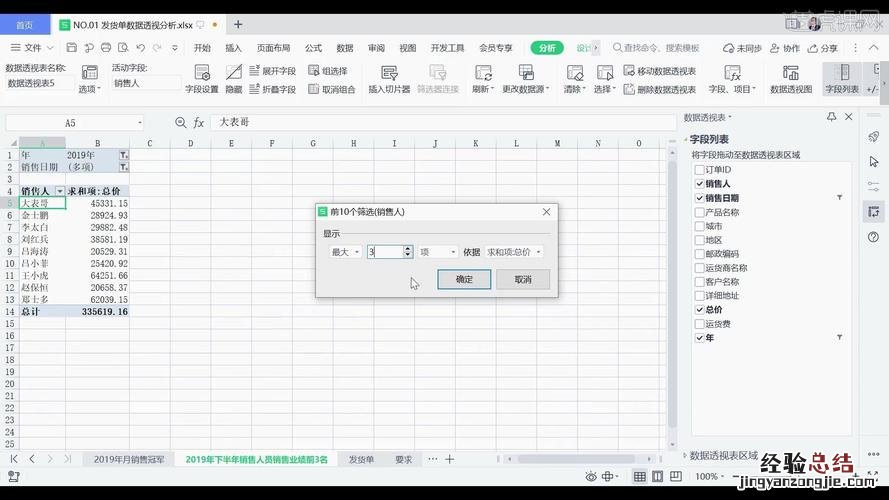Click the fx insert function icon
This screenshot has height=500, width=889.
tap(199, 123)
